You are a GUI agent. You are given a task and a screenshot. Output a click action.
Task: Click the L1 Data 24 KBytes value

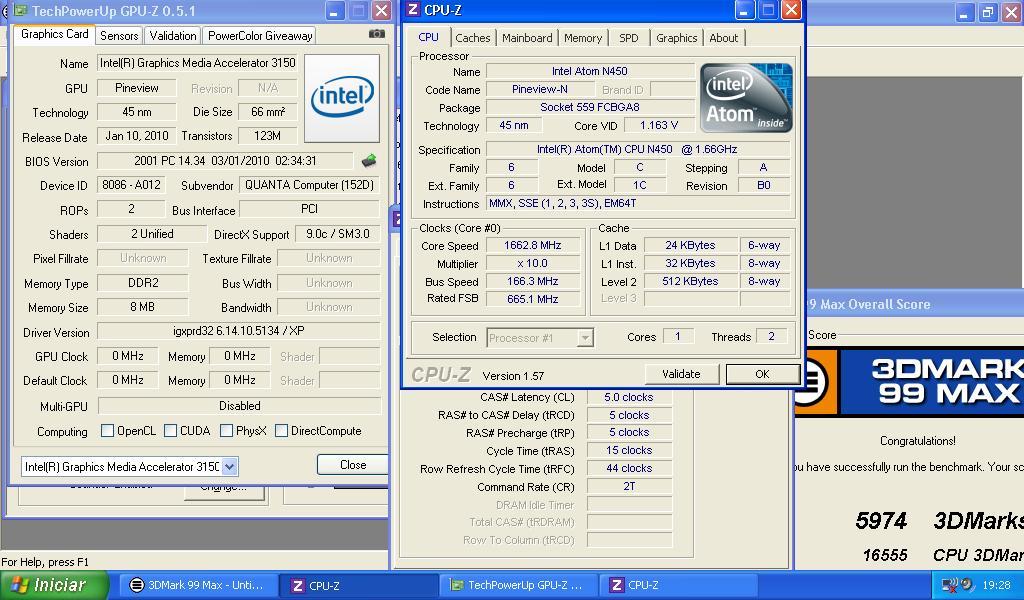pos(690,245)
